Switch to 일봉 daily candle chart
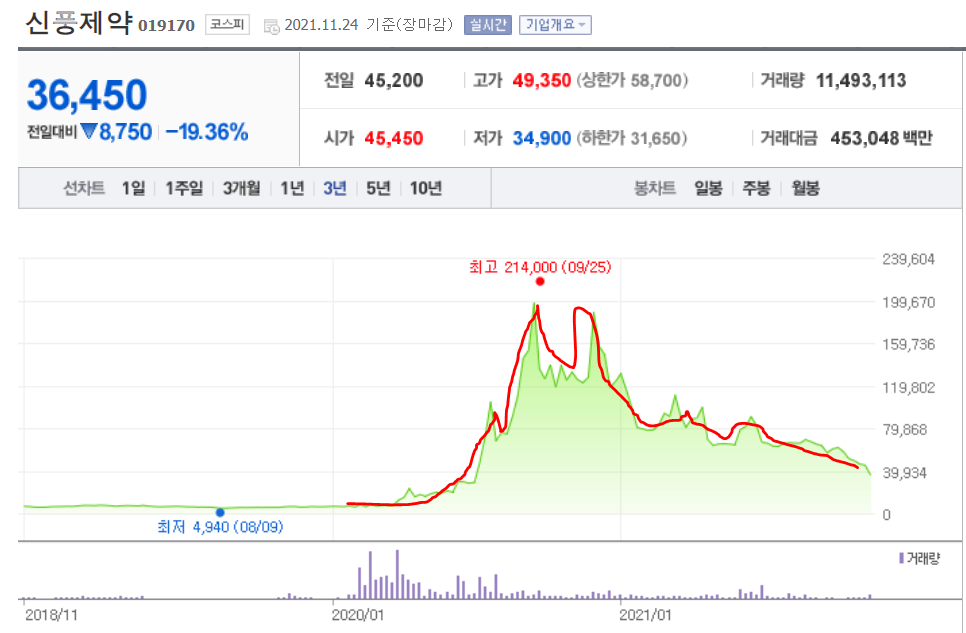 coord(708,188)
